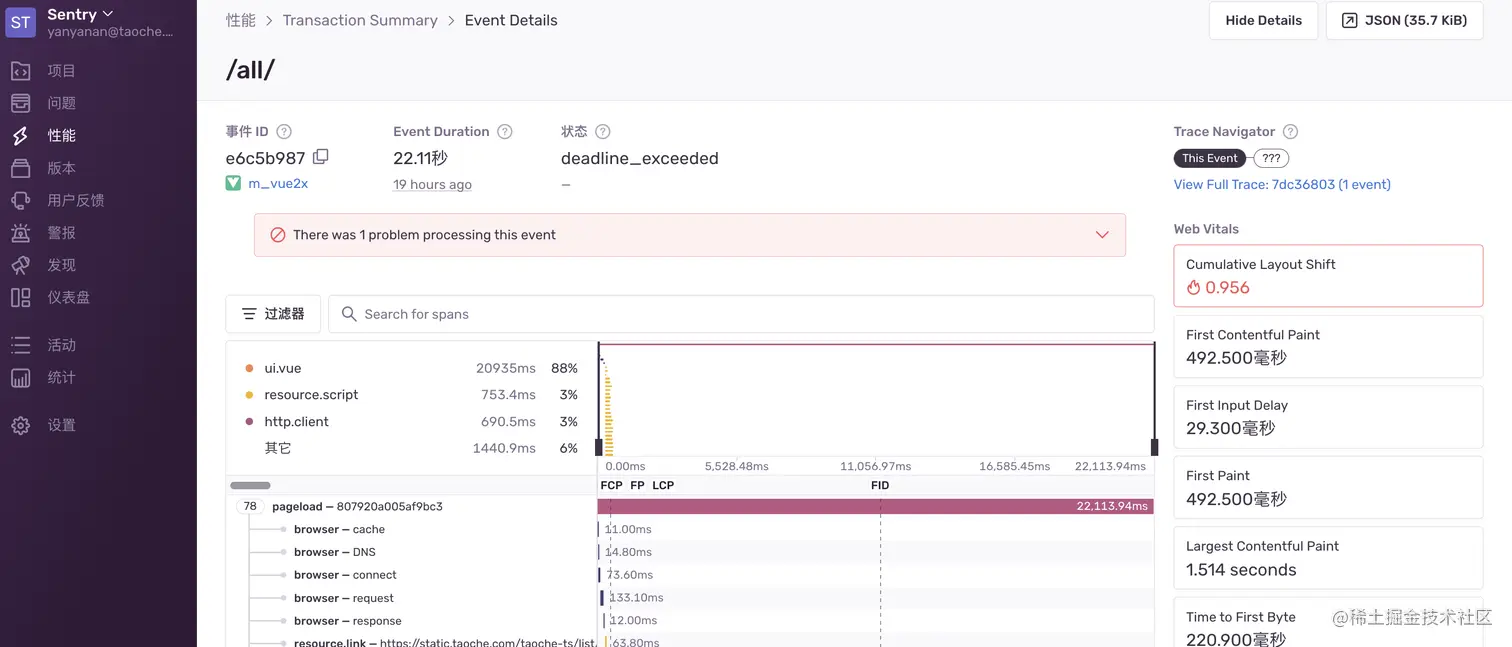1512x647 pixels.
Task: Open the JSON (35.7 KiB) button
Action: pos(1404,20)
